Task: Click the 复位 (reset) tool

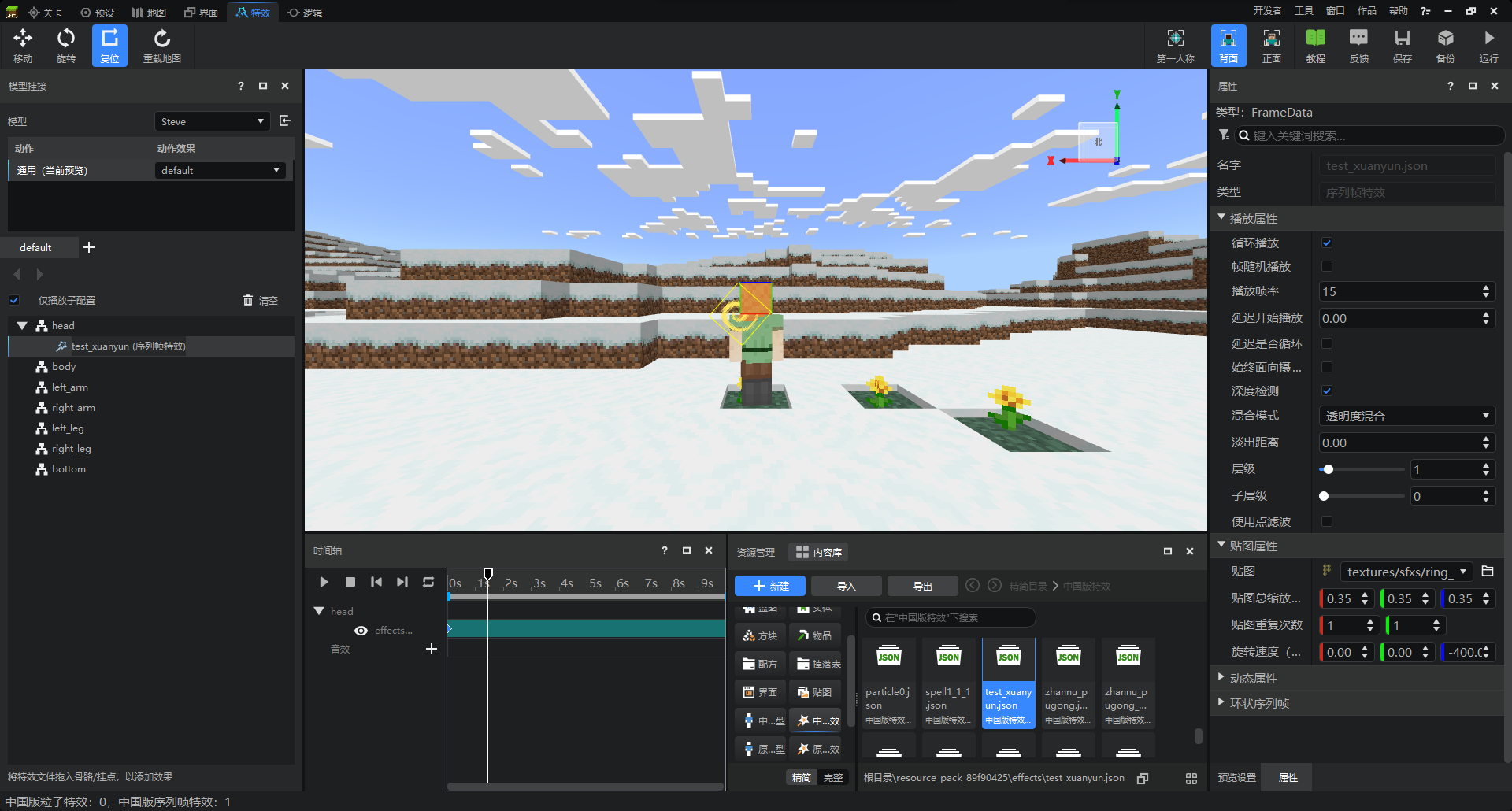Action: pos(109,46)
